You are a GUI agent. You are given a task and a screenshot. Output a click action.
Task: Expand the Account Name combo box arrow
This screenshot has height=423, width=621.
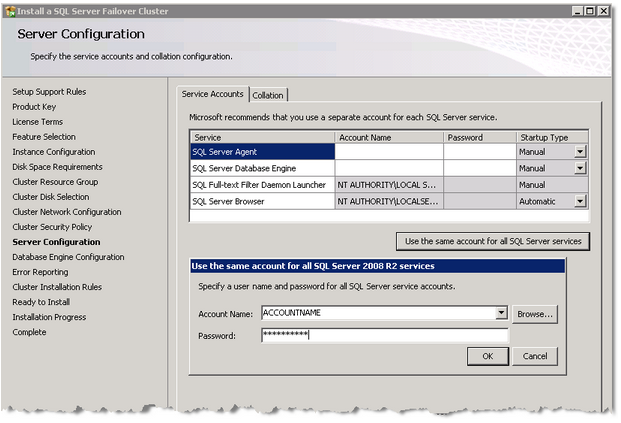click(x=501, y=313)
